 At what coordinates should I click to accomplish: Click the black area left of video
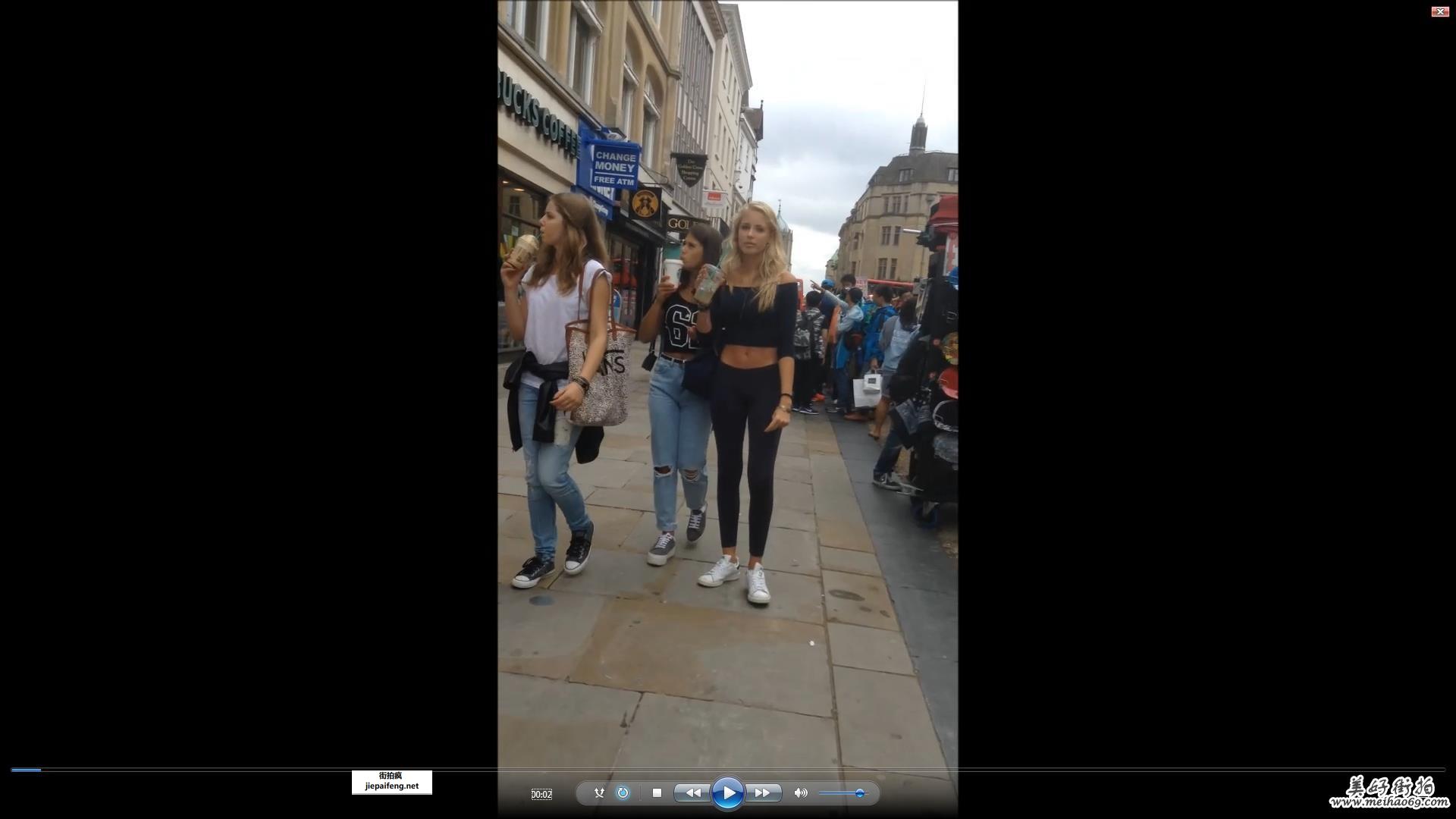[250, 379]
